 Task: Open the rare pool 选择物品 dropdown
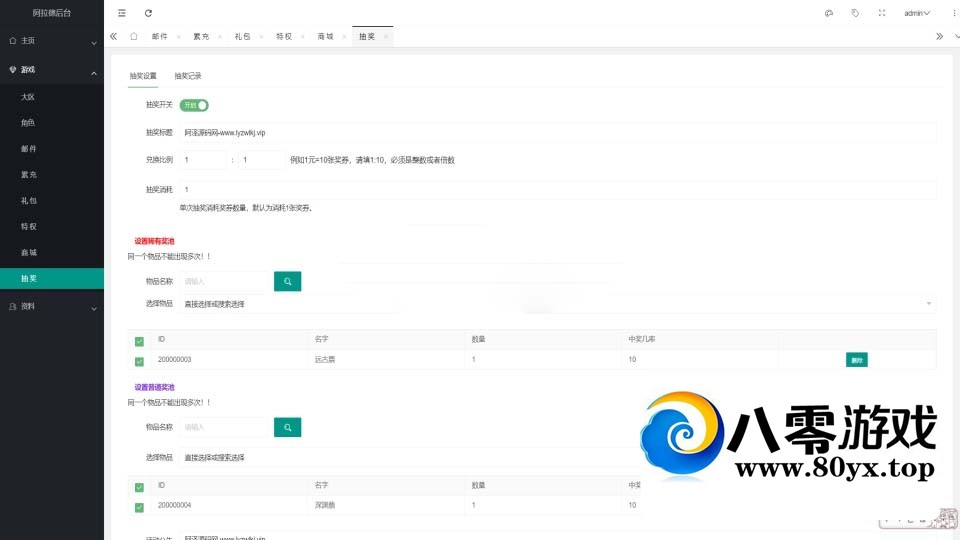pos(557,304)
